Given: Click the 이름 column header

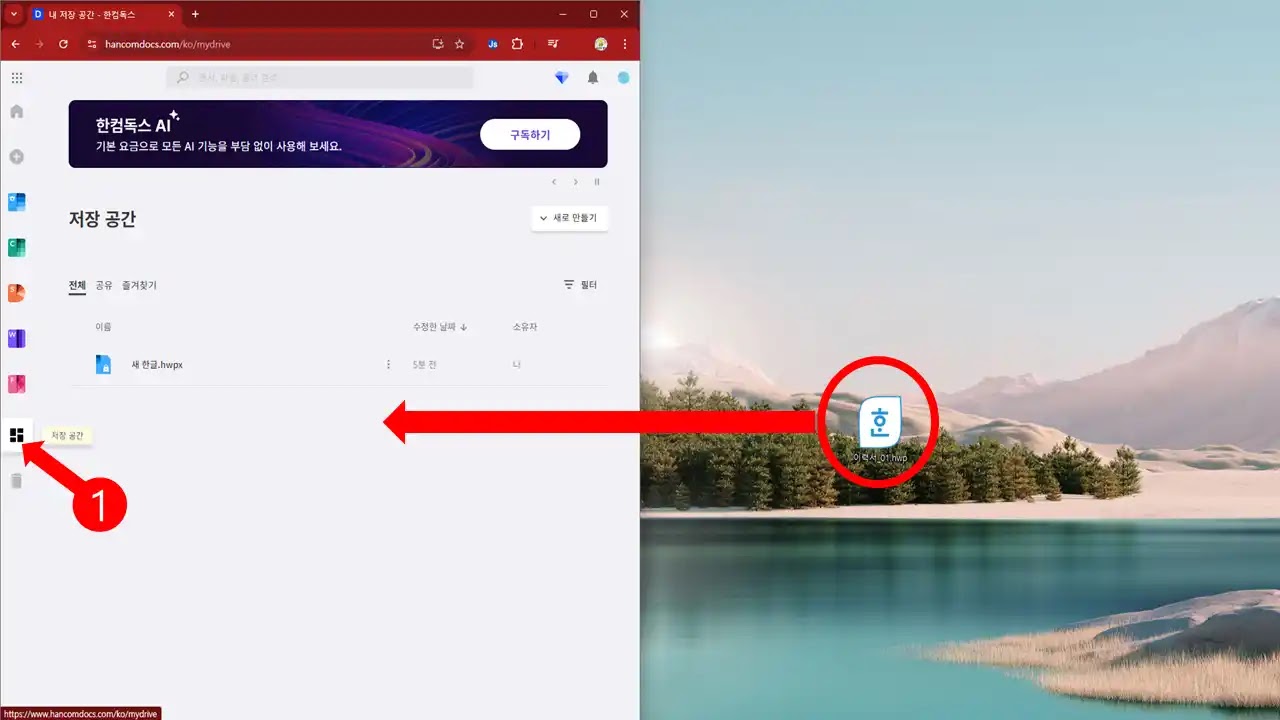Looking at the screenshot, I should 103,327.
